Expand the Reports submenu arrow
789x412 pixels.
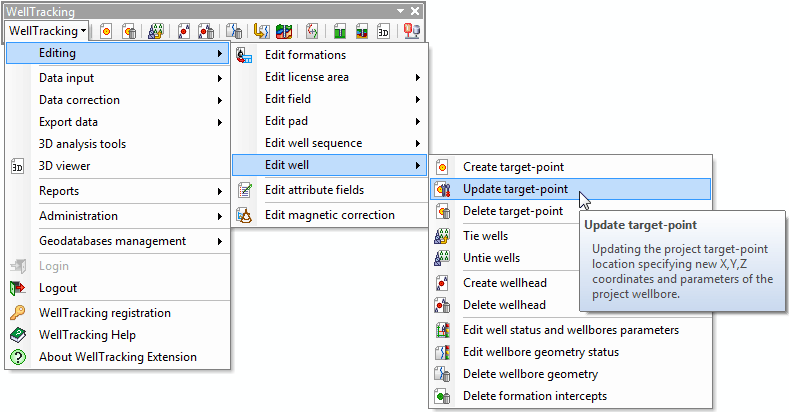[x=220, y=192]
